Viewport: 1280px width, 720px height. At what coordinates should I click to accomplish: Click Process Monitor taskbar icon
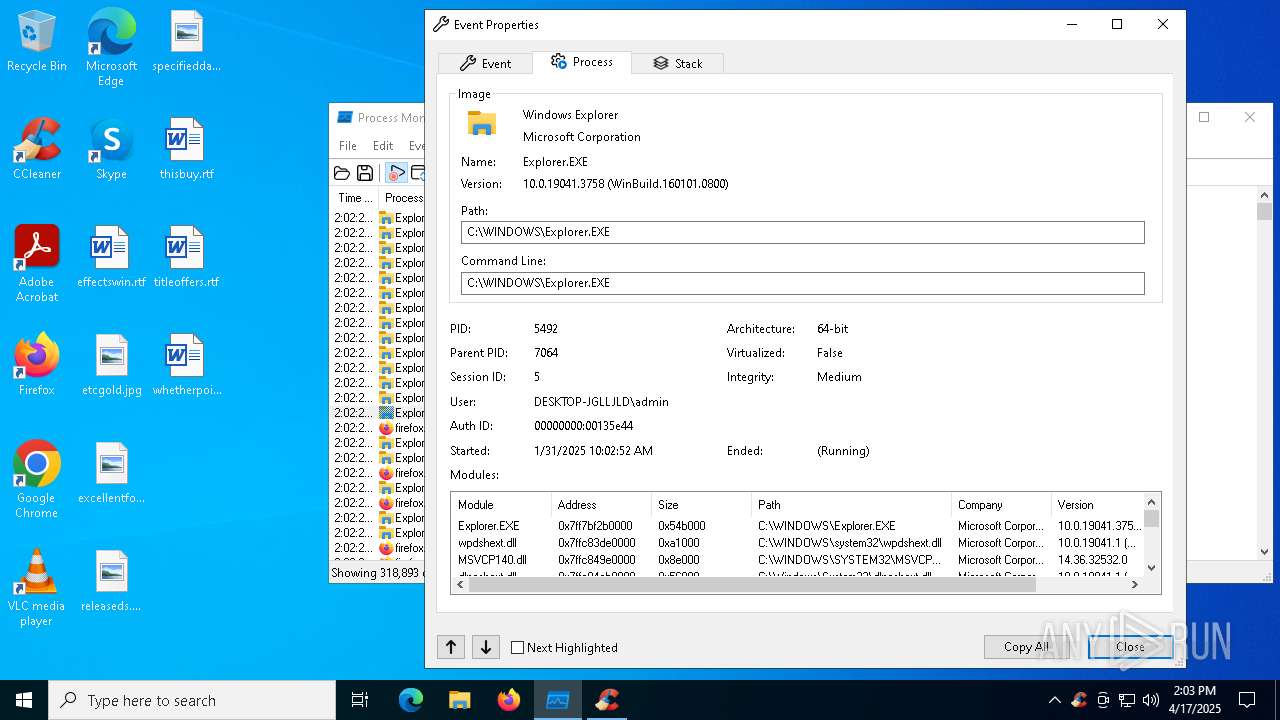pyautogui.click(x=558, y=700)
